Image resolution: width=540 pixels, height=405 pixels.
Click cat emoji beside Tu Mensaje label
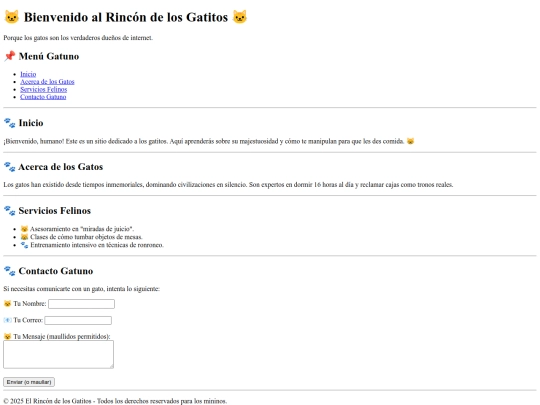click(x=7, y=336)
